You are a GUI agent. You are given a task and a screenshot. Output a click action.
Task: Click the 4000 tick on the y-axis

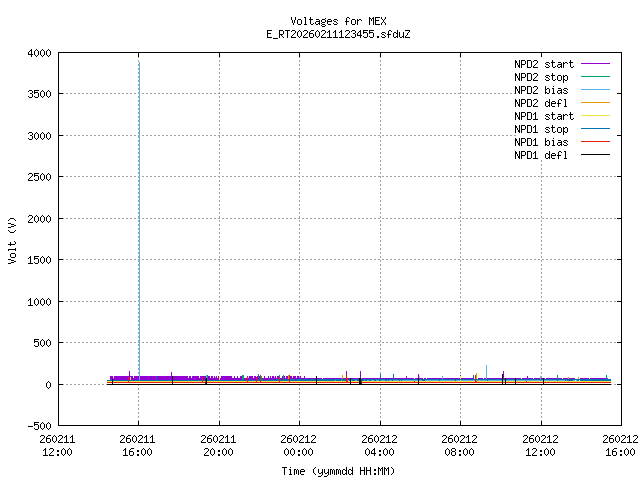39,52
